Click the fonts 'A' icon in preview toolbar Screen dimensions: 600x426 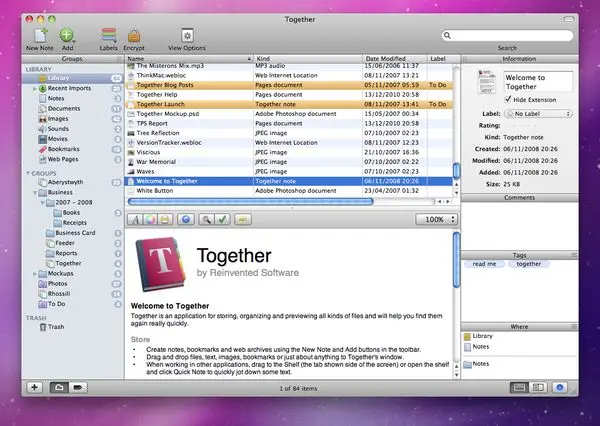coord(135,219)
